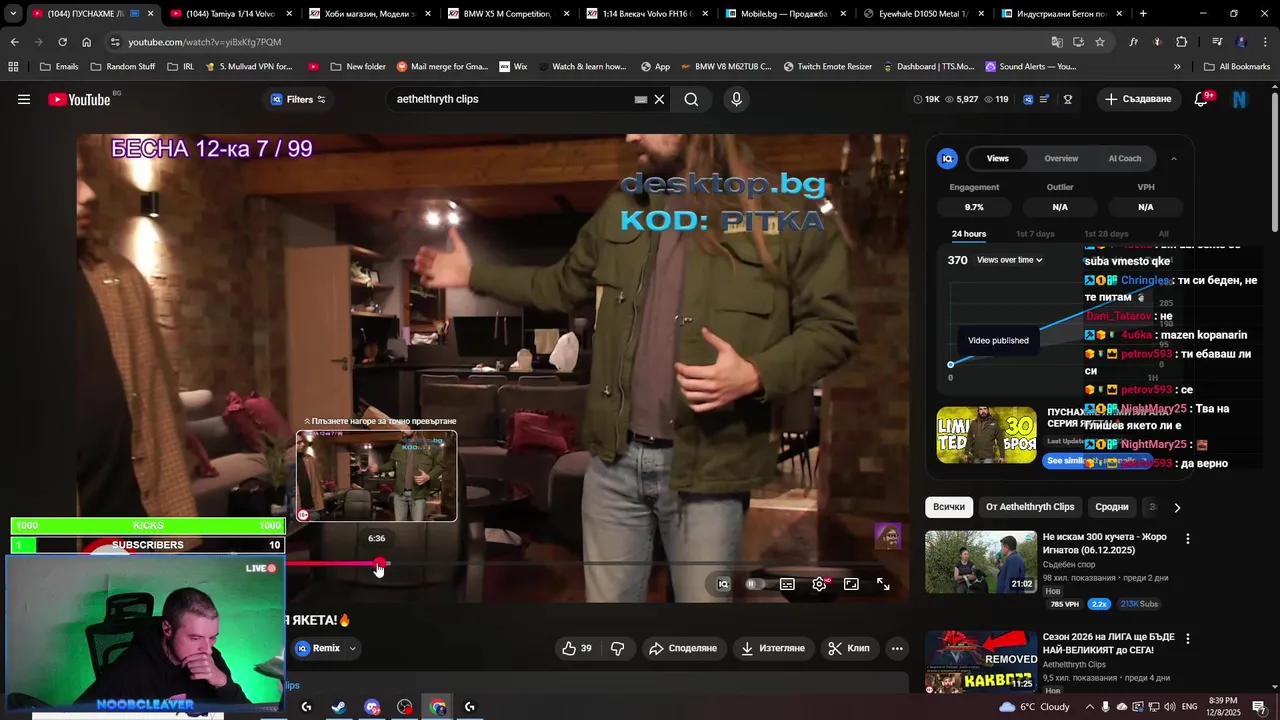The width and height of the screenshot is (1280, 720).
Task: Open account avatar menu
Action: (1239, 99)
